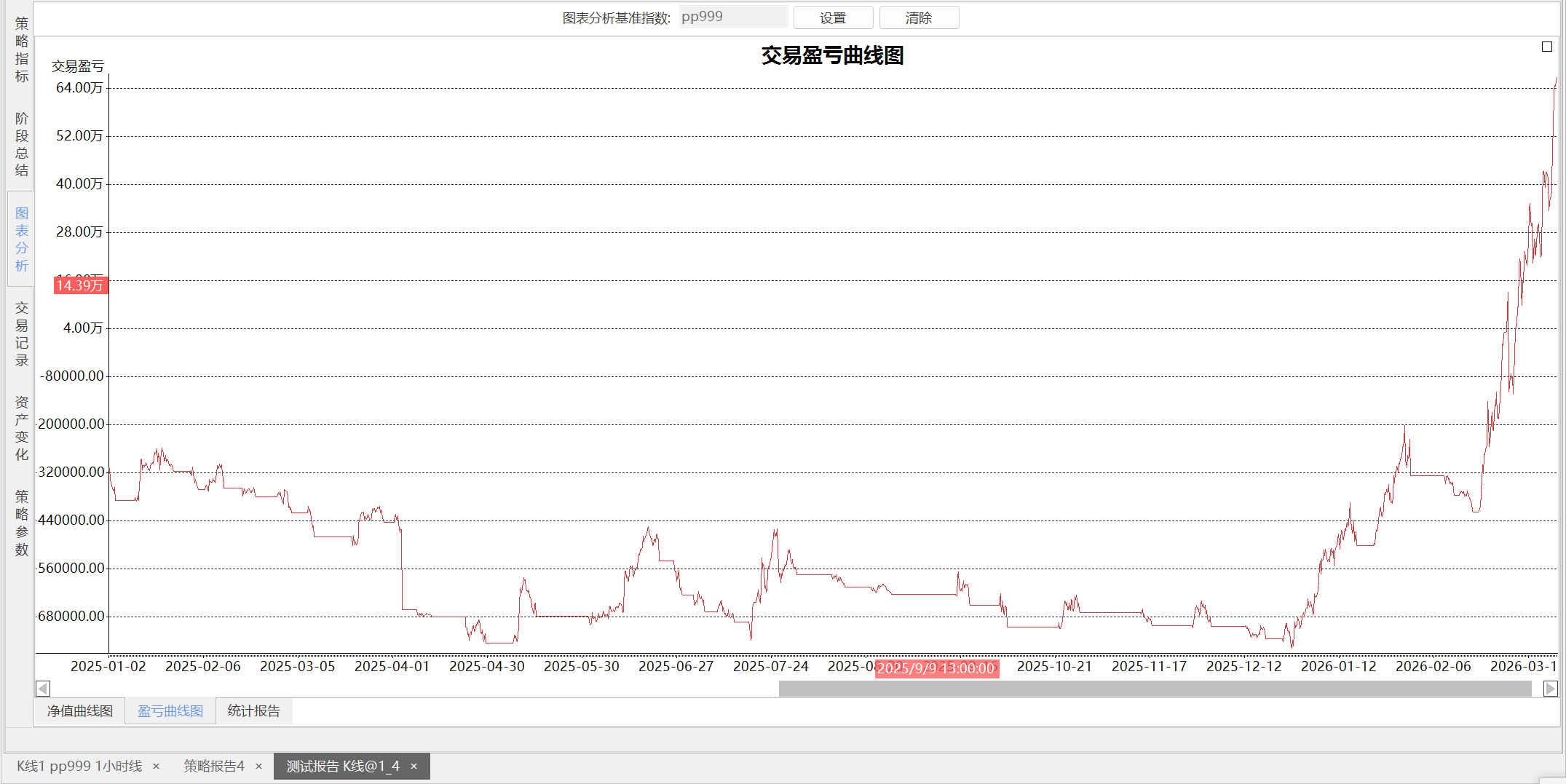Select the 图表分析 side tab
The image size is (1566, 784).
pos(22,239)
